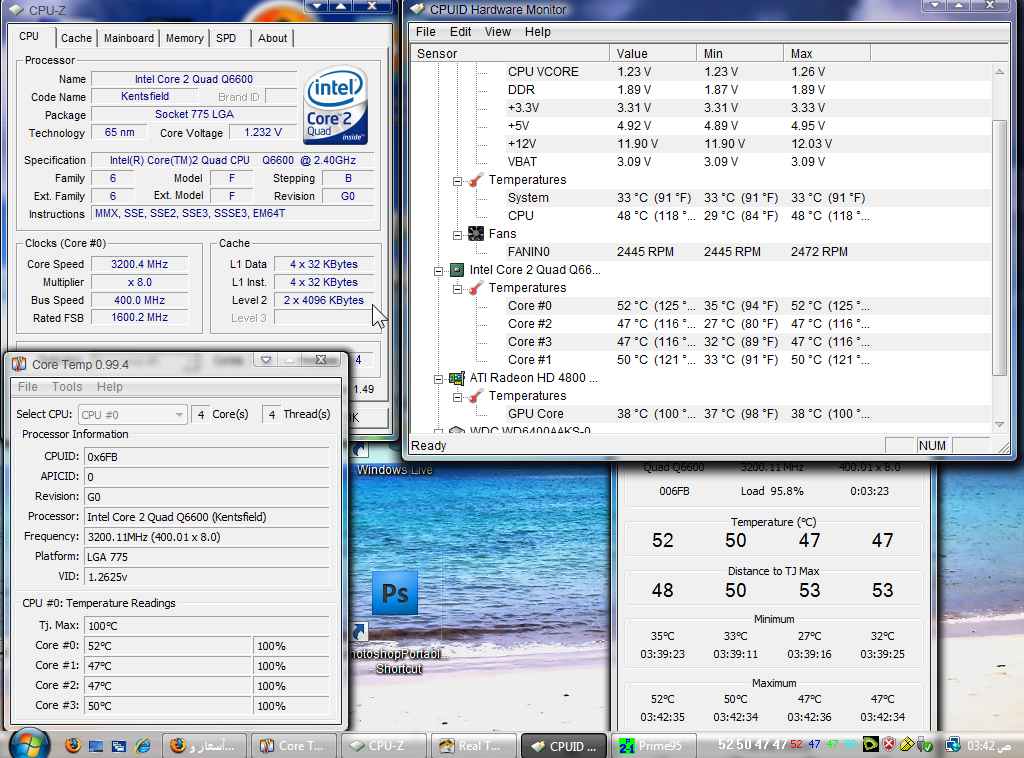Open Core Temp Tools menu

[x=67, y=387]
